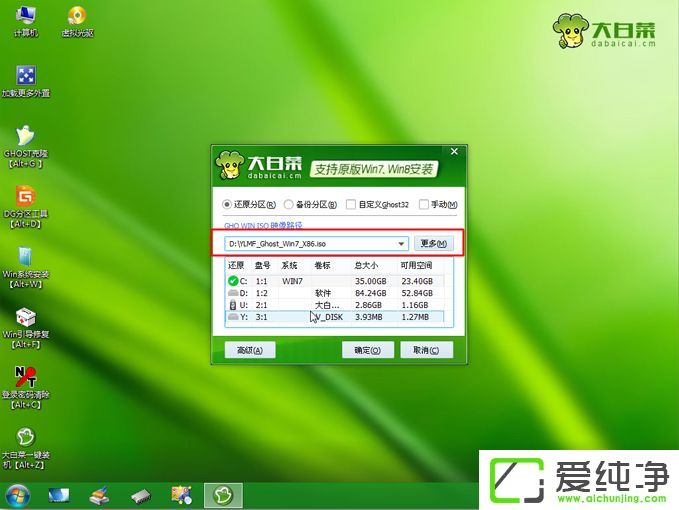Open the Windows Start orb
Image resolution: width=679 pixels, height=510 pixels.
[x=18, y=496]
